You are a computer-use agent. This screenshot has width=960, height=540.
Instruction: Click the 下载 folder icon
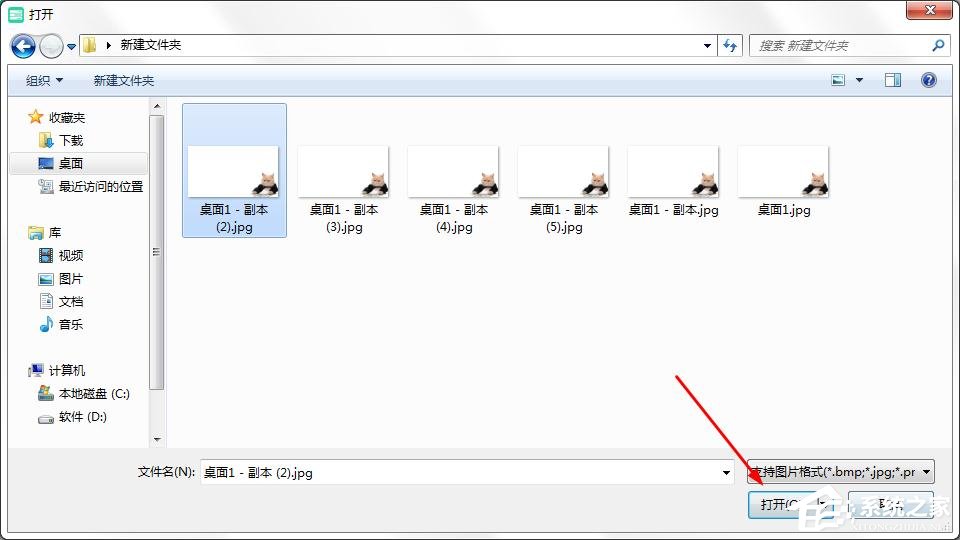(x=46, y=141)
